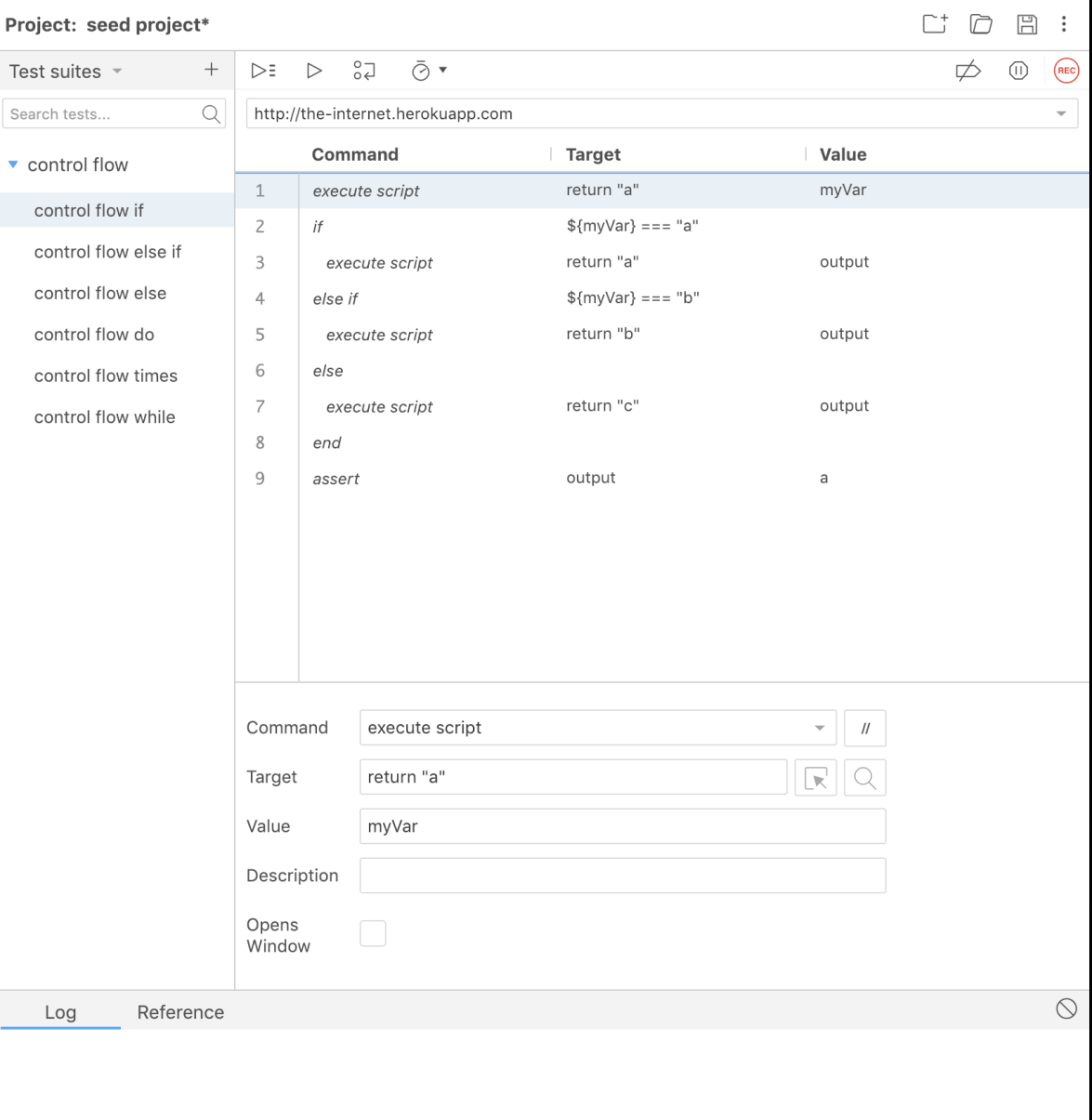The width and height of the screenshot is (1092, 1120).
Task: Enable pause on exceptions
Action: (1018, 70)
